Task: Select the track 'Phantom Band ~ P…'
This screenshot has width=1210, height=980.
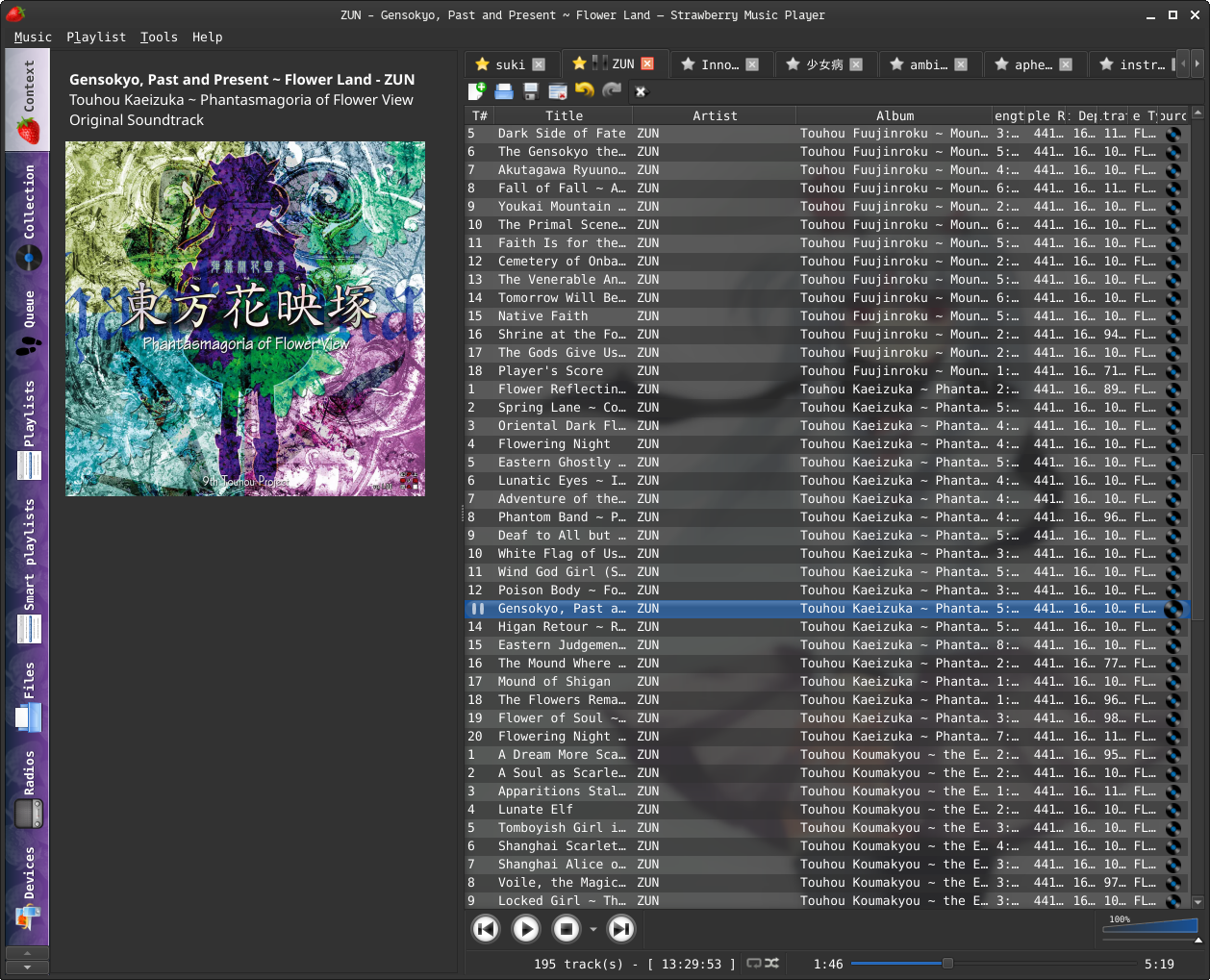Action: tap(827, 517)
